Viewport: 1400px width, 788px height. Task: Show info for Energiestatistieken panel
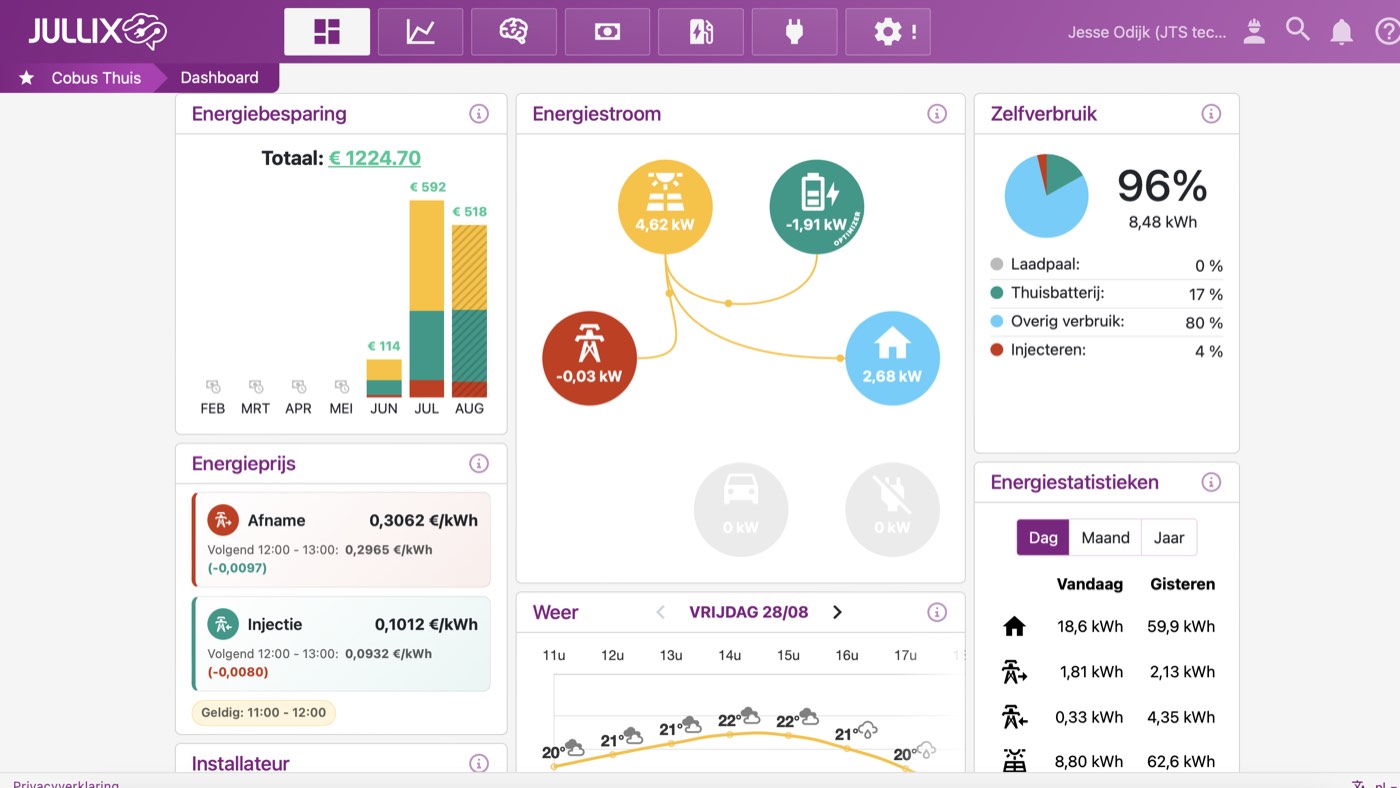(x=1211, y=482)
